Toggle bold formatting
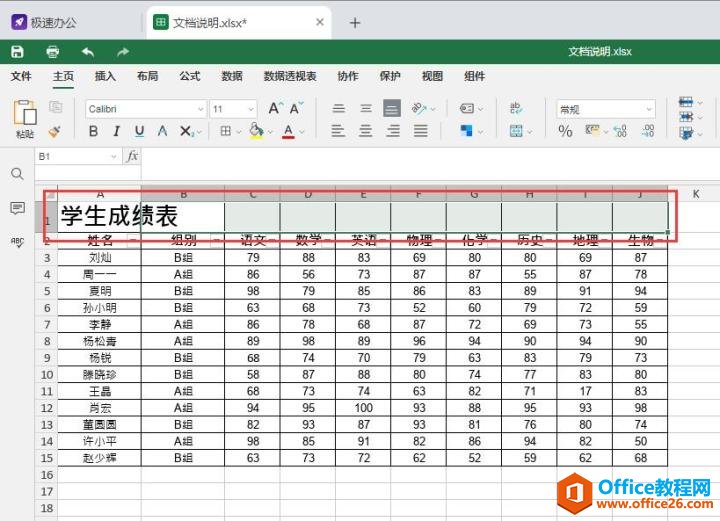 (x=93, y=131)
